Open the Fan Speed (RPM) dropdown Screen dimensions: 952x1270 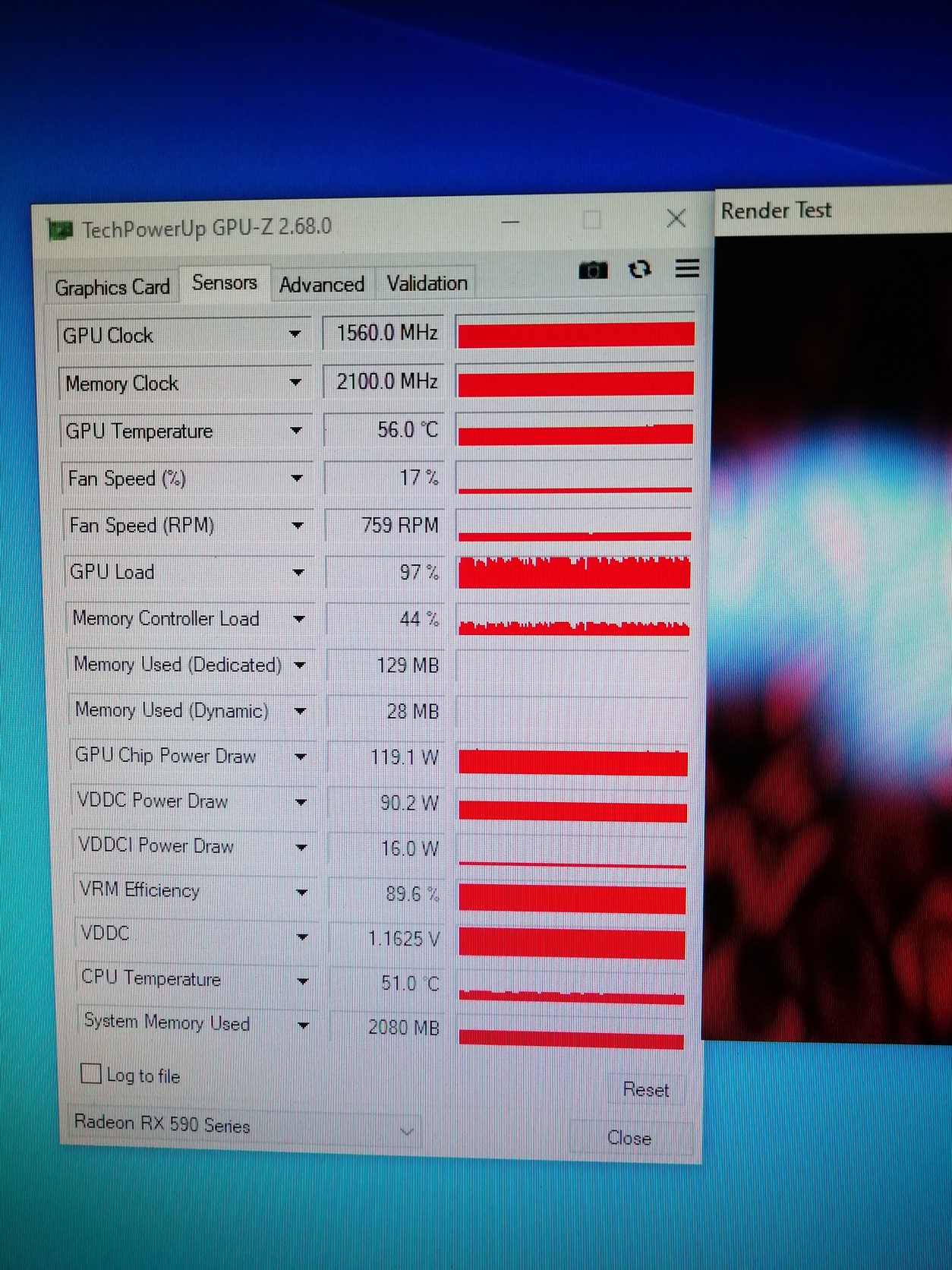coord(298,525)
